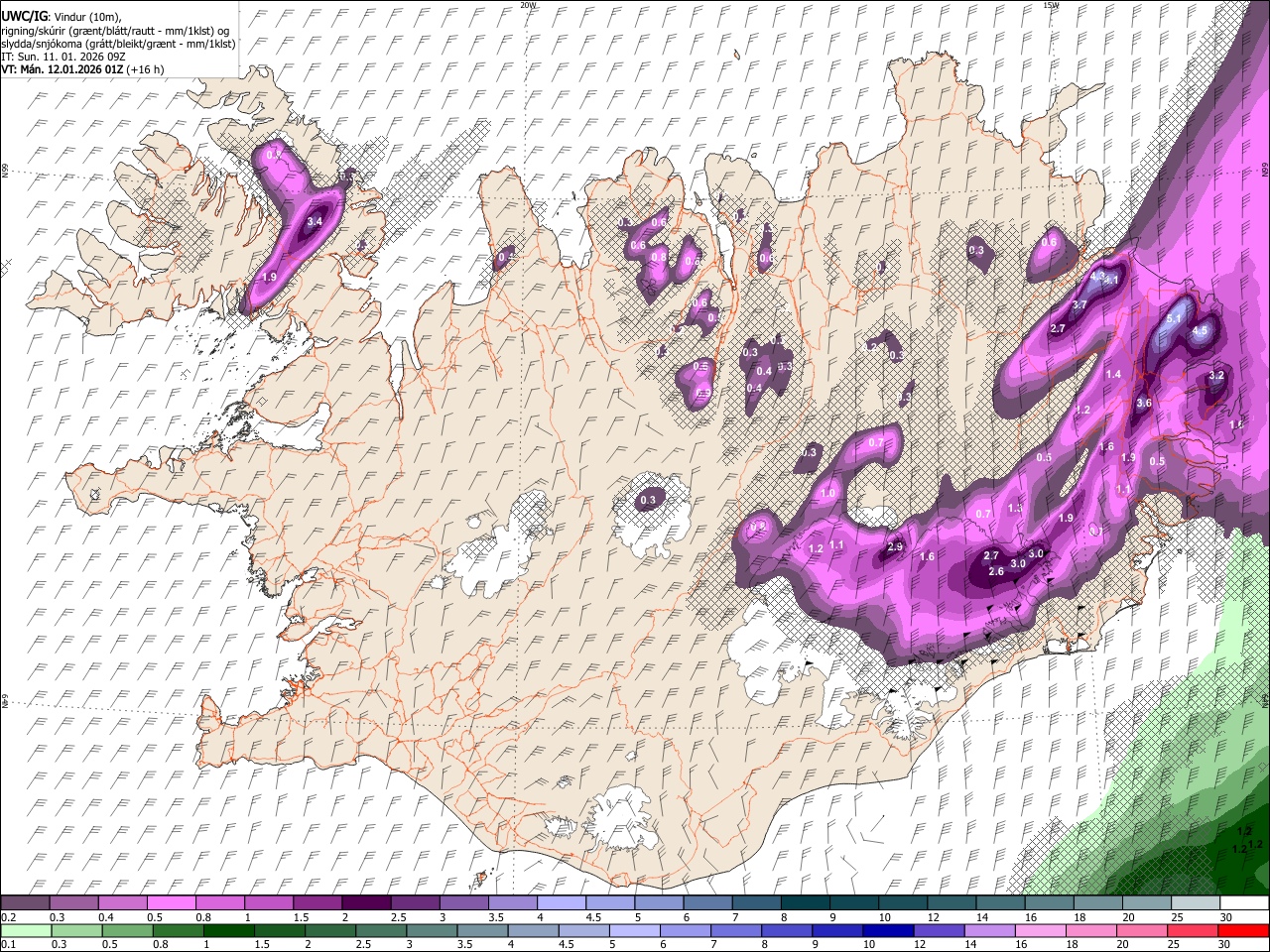1270x952 pixels.
Task: Click the pale lavender 4 swatch in the upper legend row
Action: [562, 902]
